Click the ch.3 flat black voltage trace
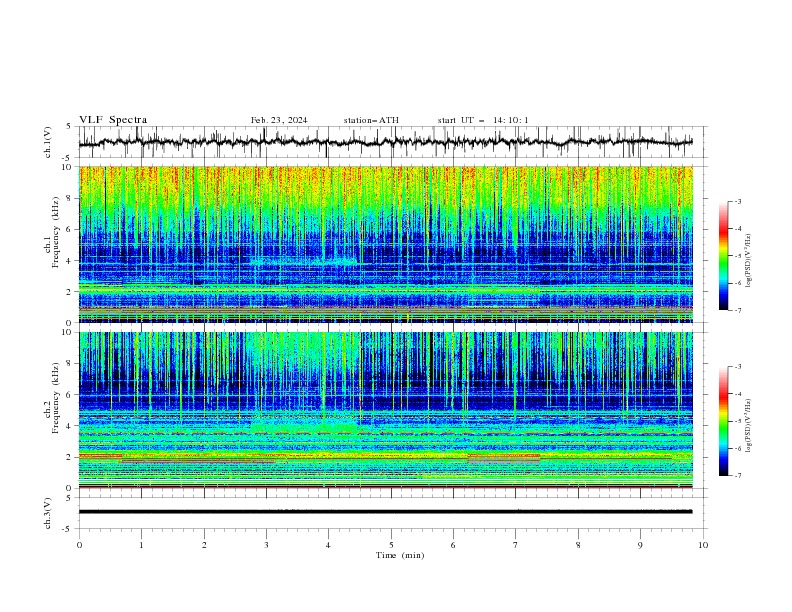This screenshot has width=792, height=612. click(x=385, y=512)
